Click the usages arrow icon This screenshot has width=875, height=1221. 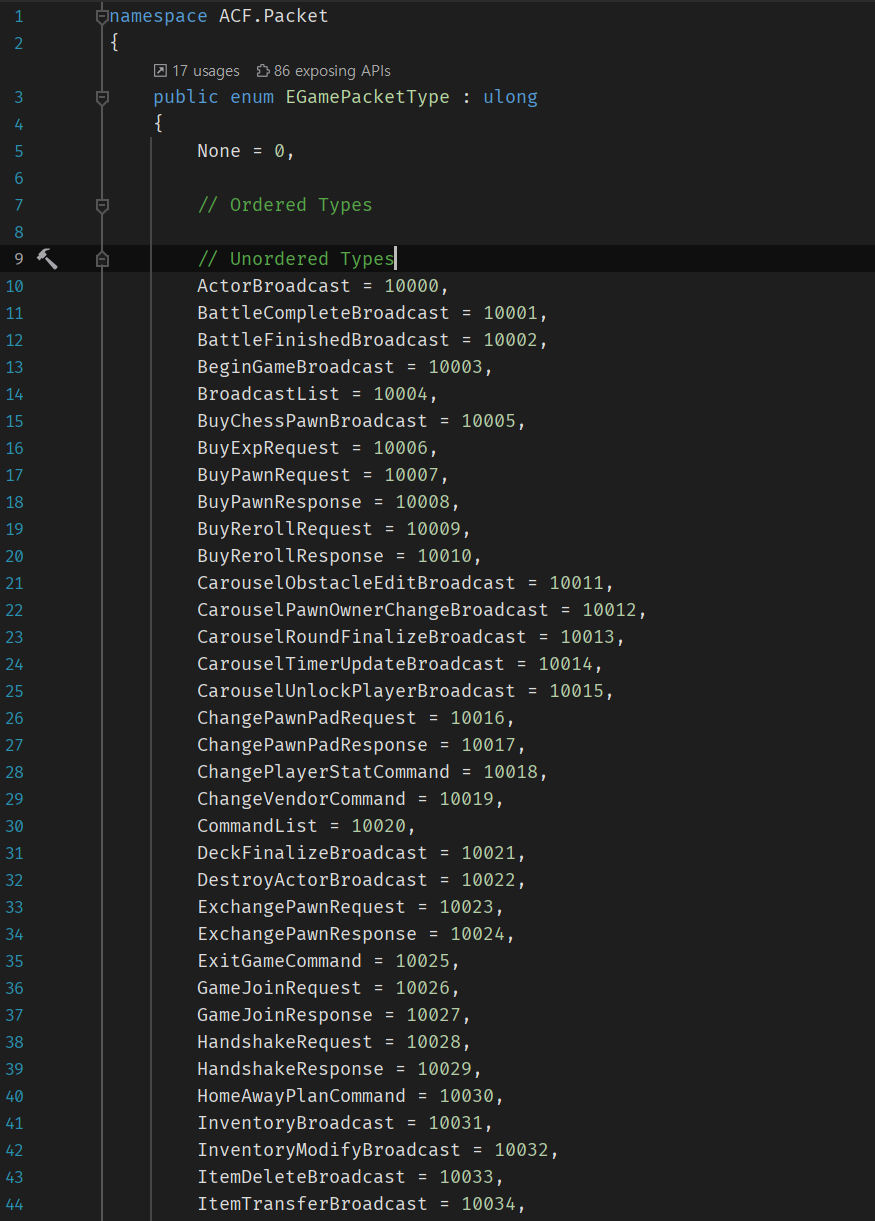point(160,71)
